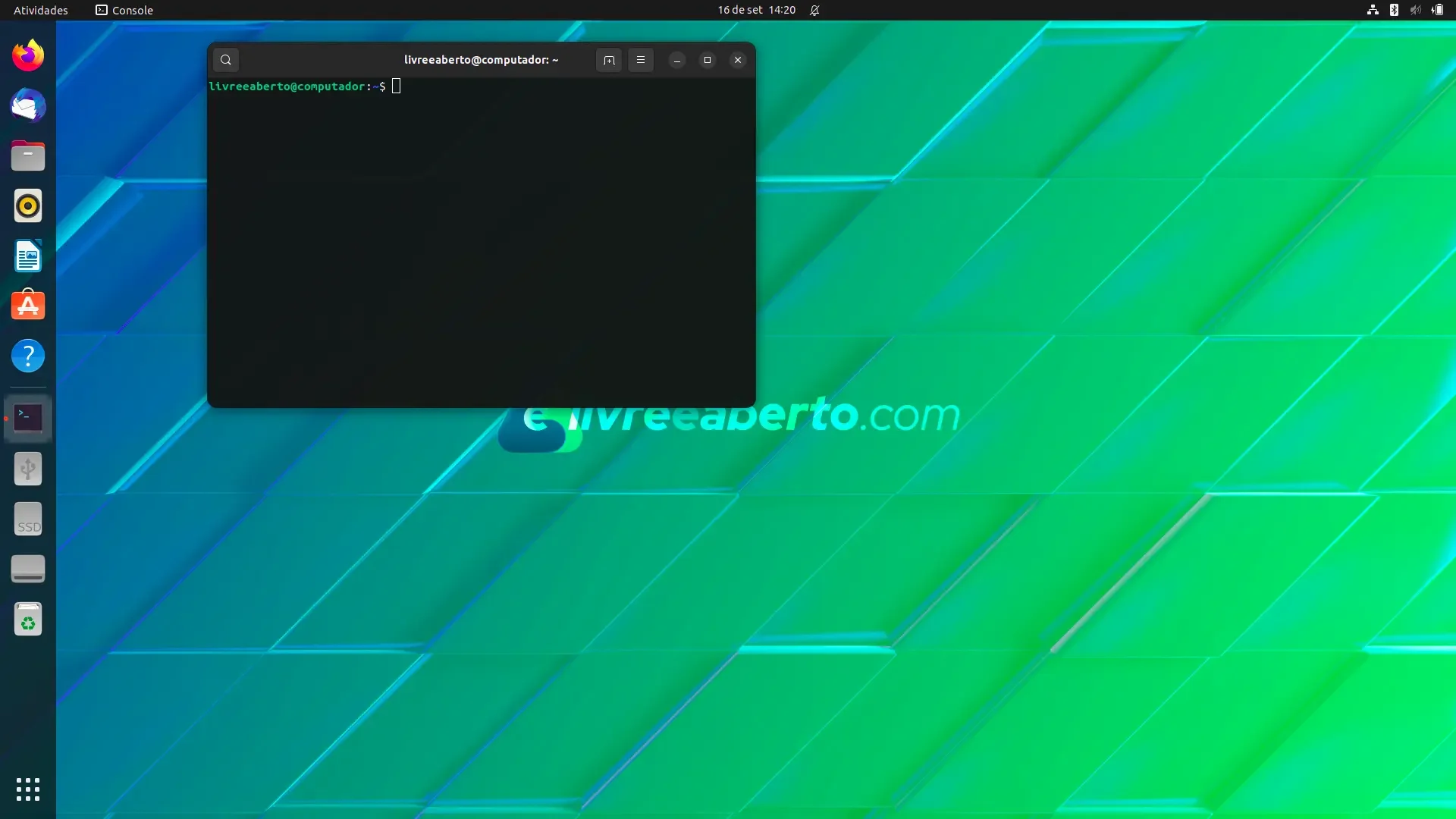Open the terminal hamburger menu
The image size is (1456, 819).
tap(641, 60)
